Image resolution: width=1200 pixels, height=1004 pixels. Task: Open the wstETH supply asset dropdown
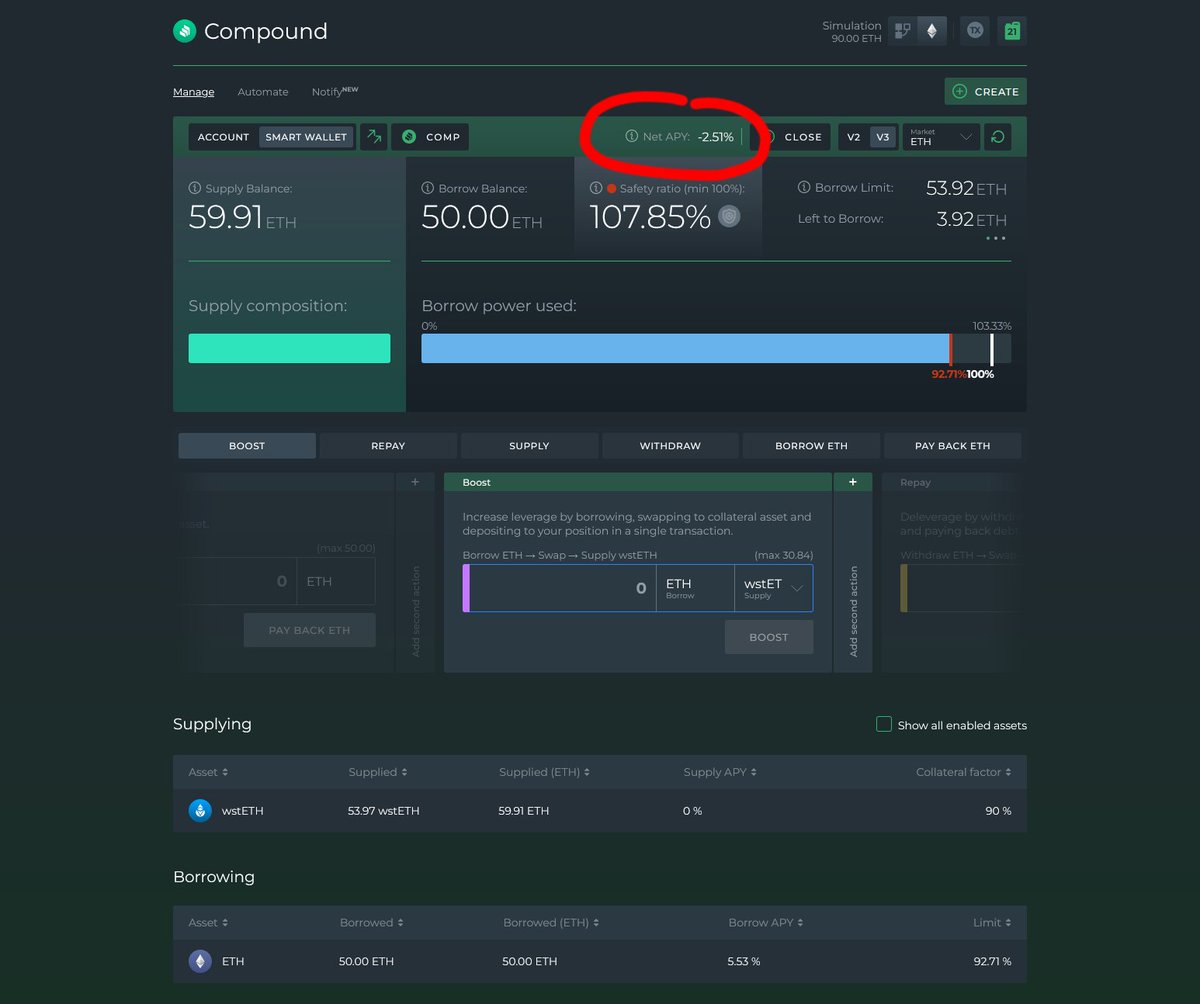tap(773, 588)
